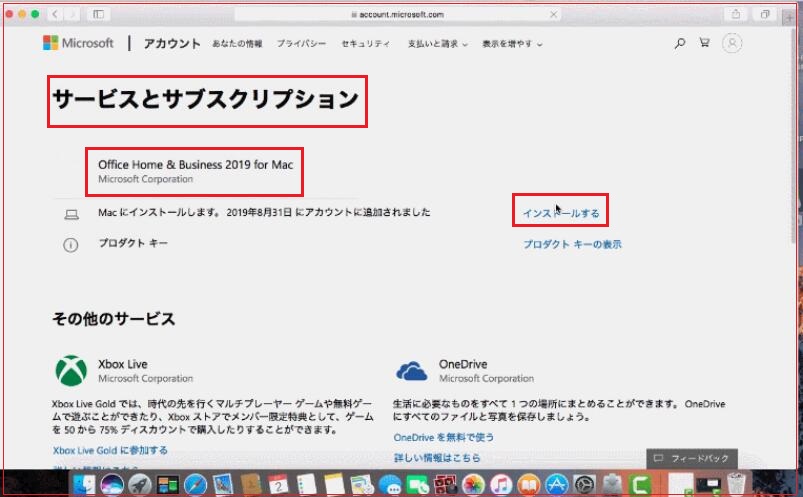Click the OneDrive を無料で使う link
The height and width of the screenshot is (497, 803).
[x=443, y=438]
